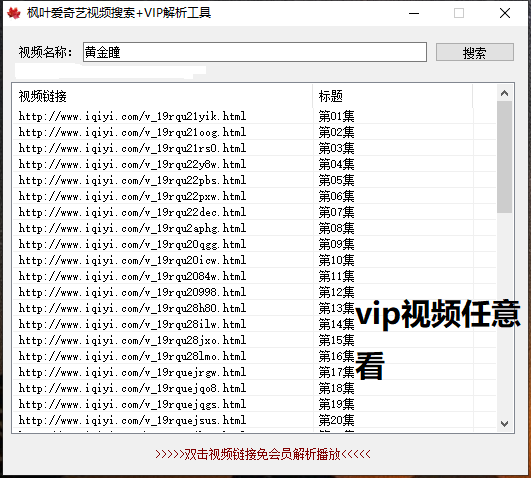This screenshot has height=478, width=531.
Task: Click the red 双击视频链接免会员解析播放 notice
Action: coord(263,454)
